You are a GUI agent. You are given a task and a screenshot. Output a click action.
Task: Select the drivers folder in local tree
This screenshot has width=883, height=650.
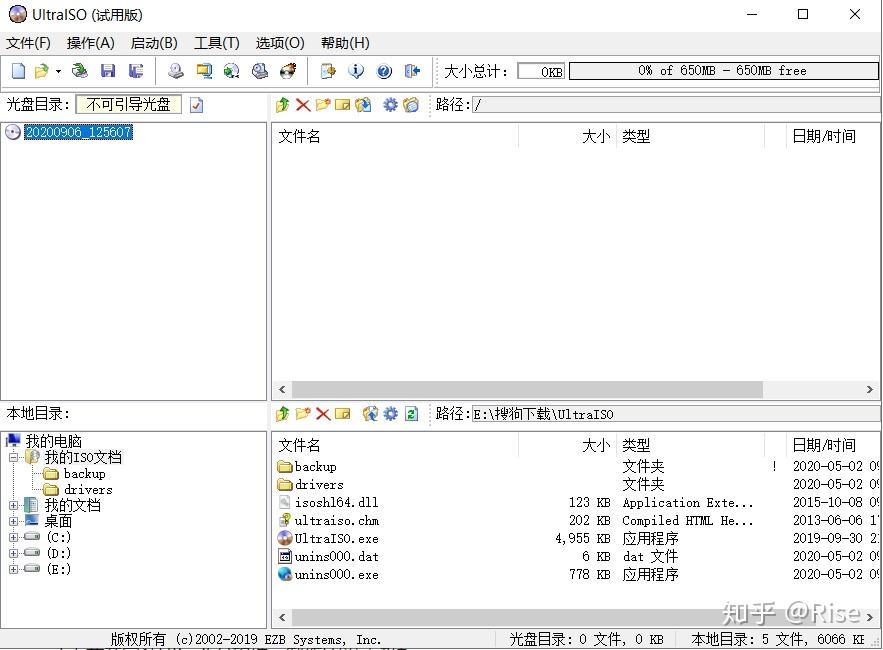[x=88, y=489]
